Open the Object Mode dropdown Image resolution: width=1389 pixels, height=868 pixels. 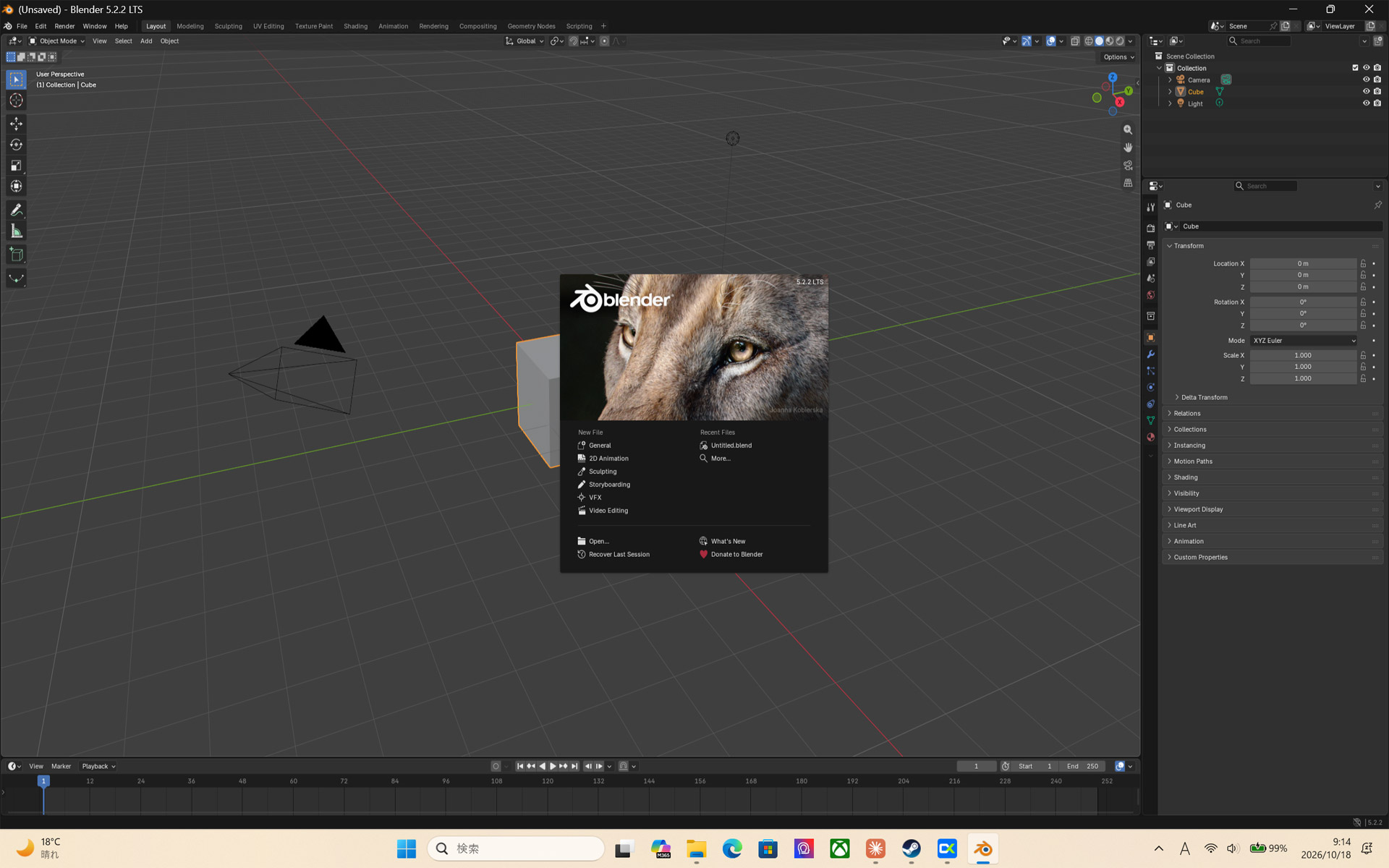[56, 41]
